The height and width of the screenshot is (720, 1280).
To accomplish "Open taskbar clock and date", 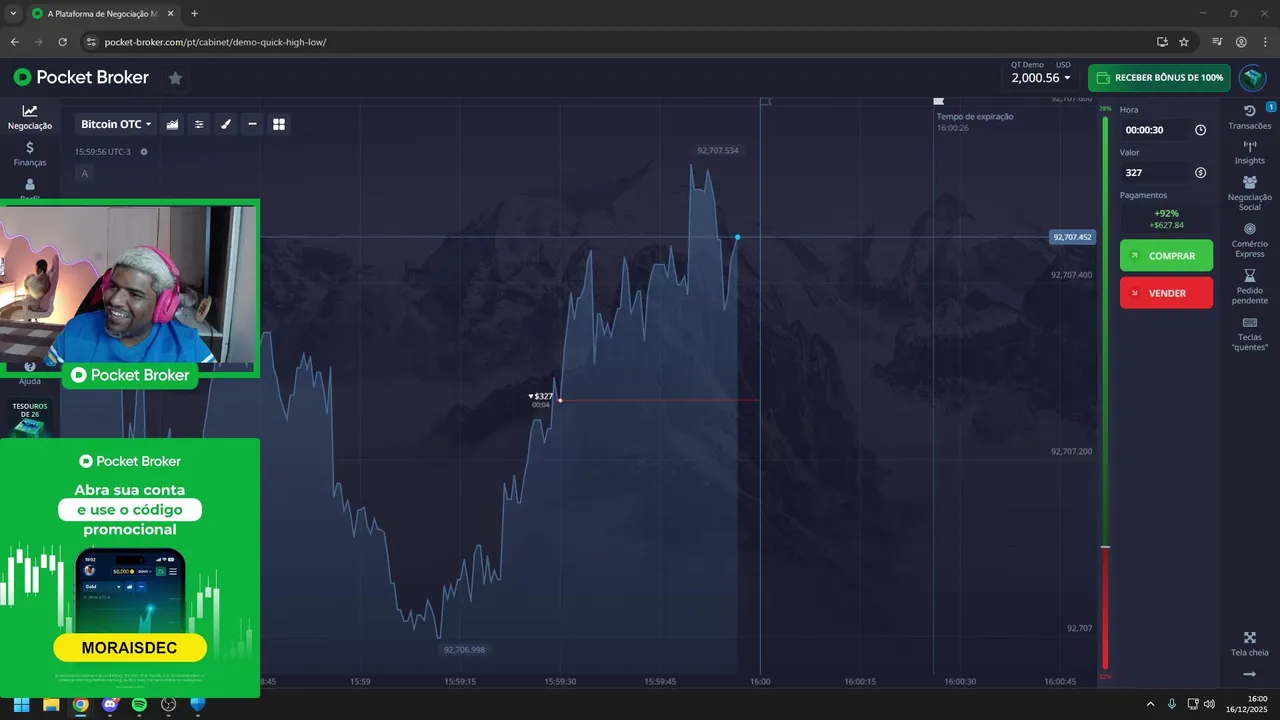I will pyautogui.click(x=1247, y=704).
